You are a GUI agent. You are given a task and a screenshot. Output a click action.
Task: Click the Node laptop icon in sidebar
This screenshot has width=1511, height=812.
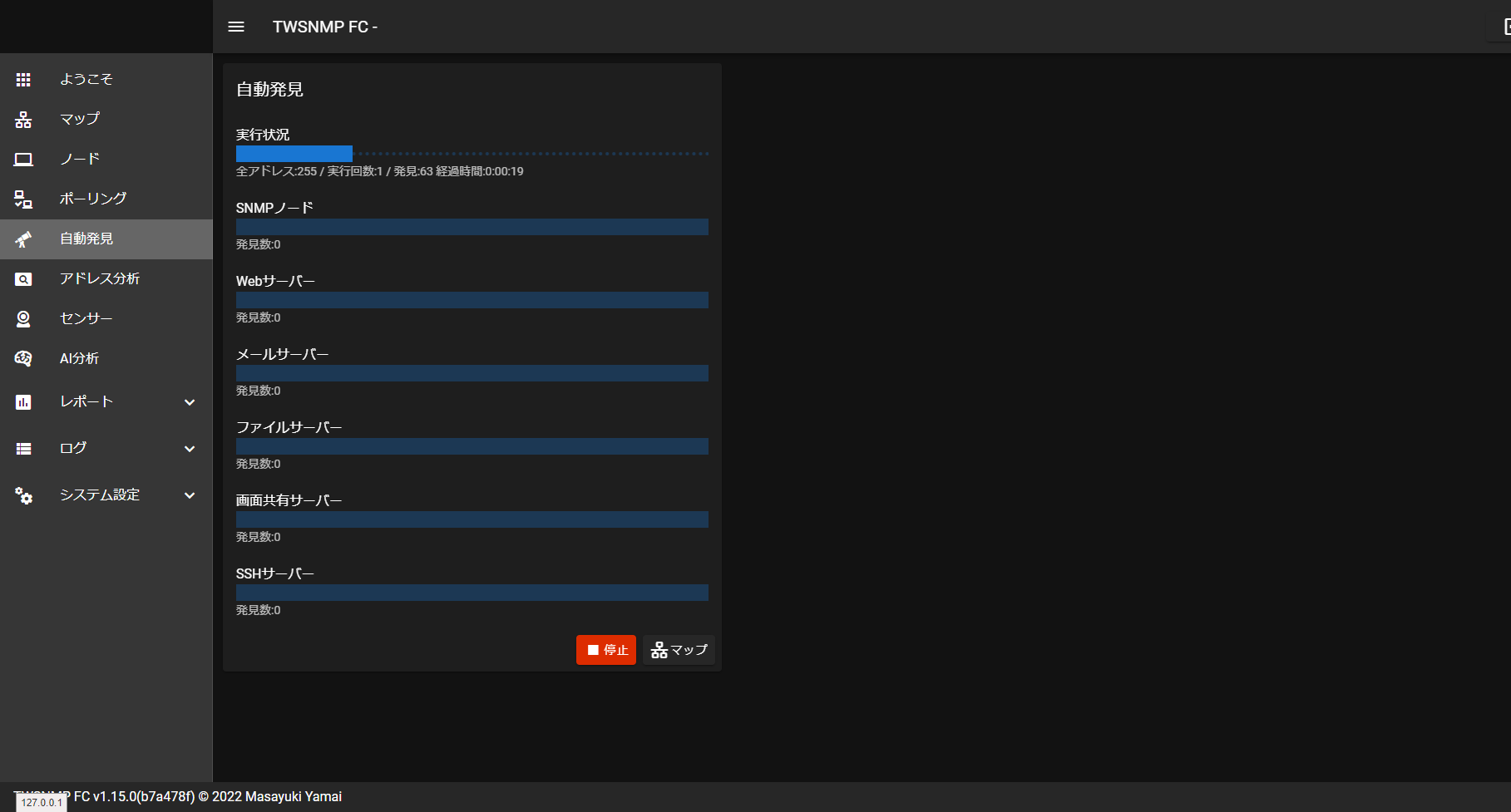coord(23,160)
